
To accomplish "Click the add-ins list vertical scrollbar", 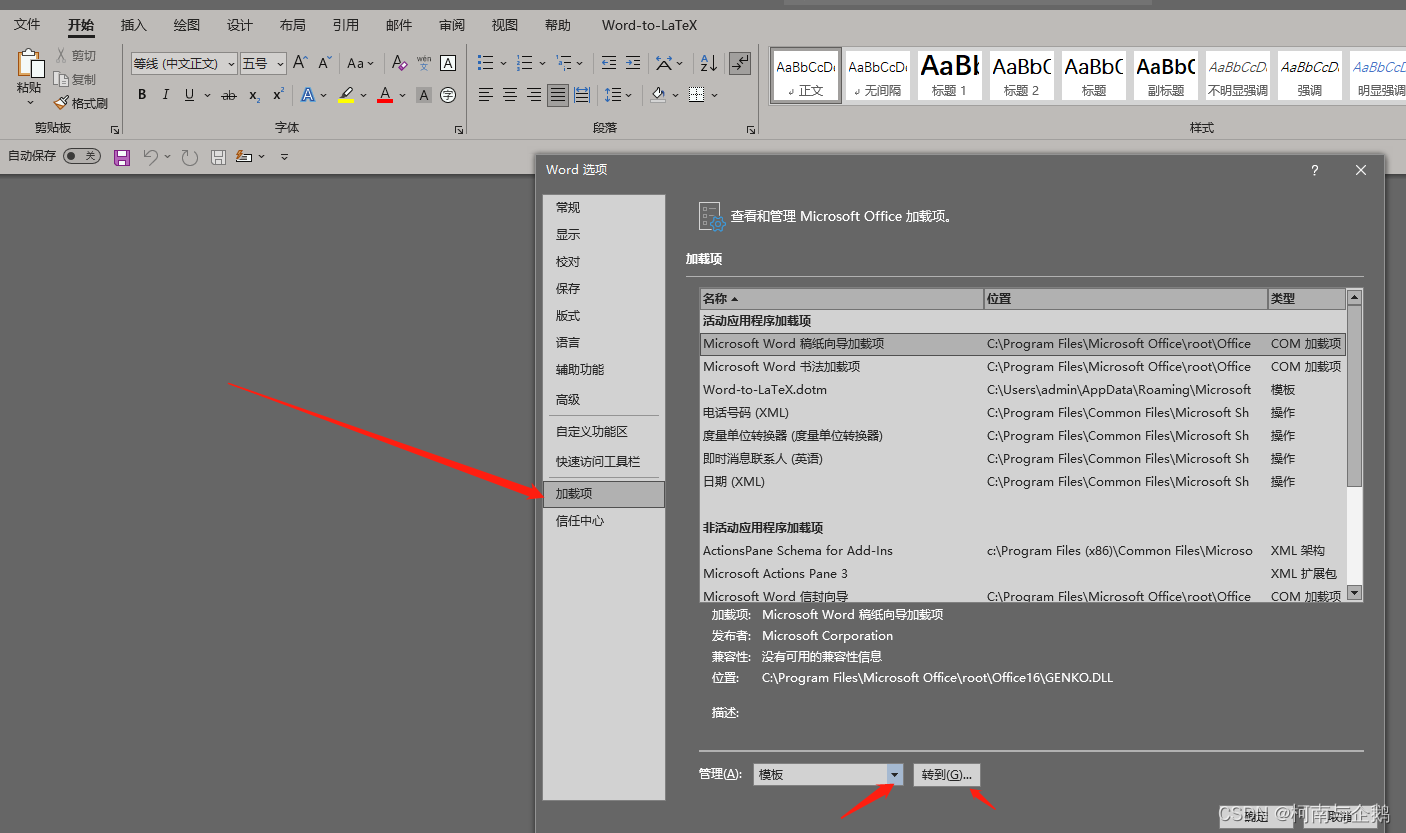I will [x=1355, y=444].
